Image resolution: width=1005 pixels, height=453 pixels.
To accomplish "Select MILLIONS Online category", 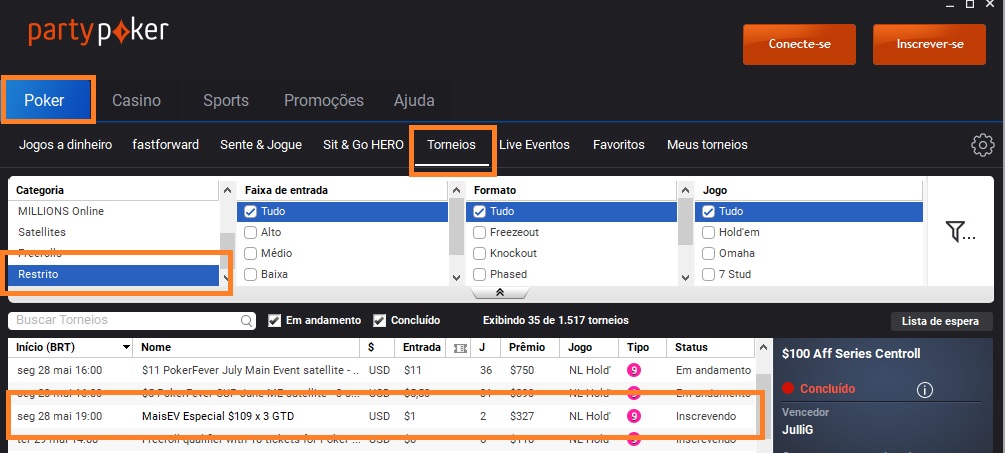I will click(113, 211).
